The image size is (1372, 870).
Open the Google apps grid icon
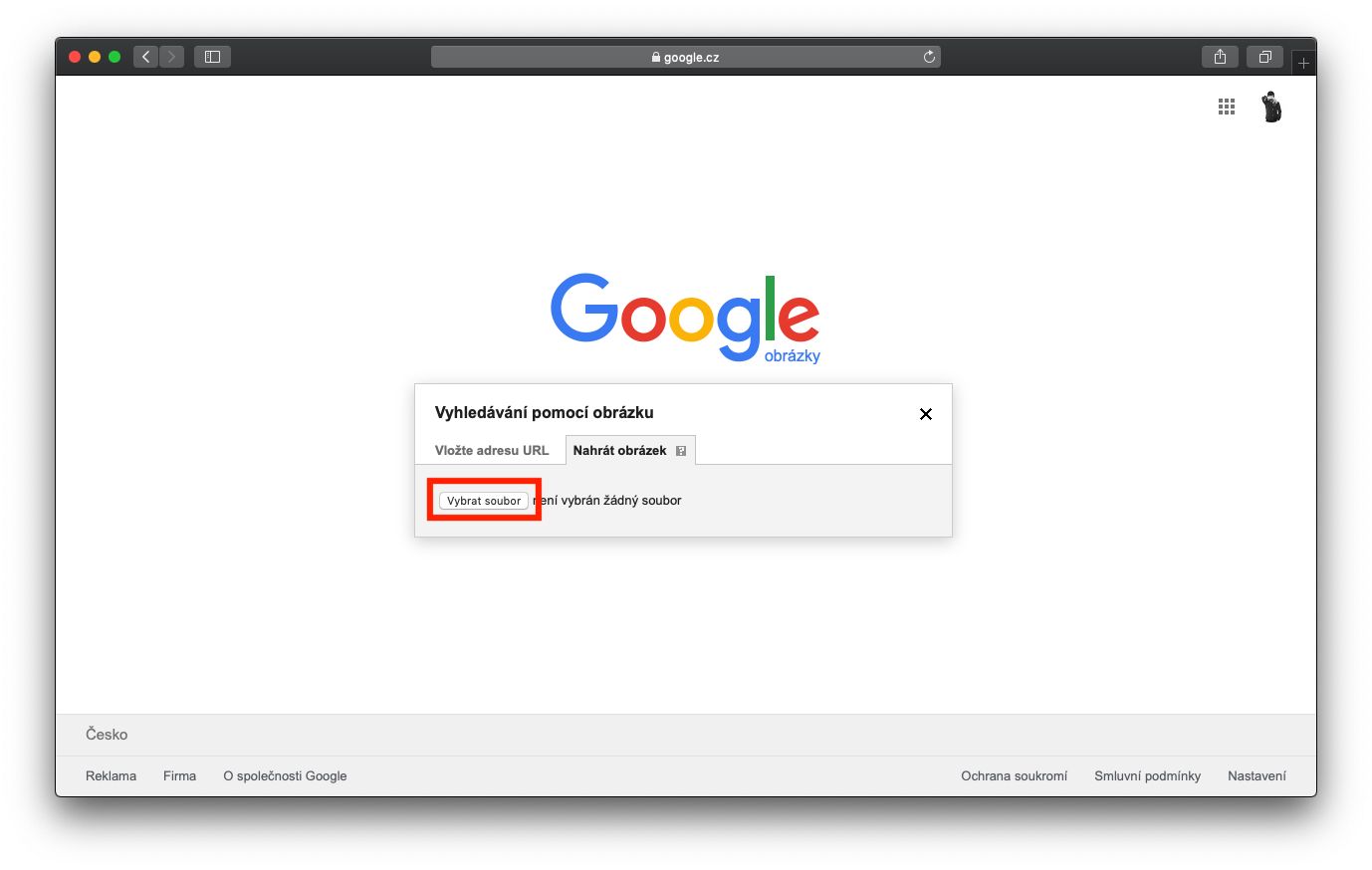(x=1227, y=107)
